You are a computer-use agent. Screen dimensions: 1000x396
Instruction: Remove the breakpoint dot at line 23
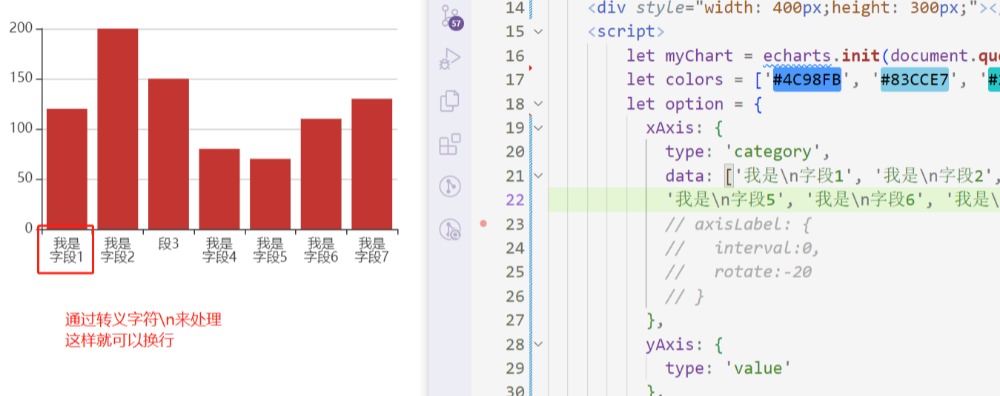[x=483, y=224]
